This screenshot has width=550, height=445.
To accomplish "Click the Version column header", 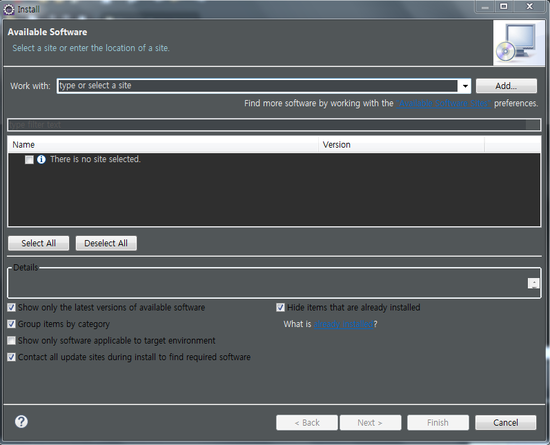I will coord(401,144).
